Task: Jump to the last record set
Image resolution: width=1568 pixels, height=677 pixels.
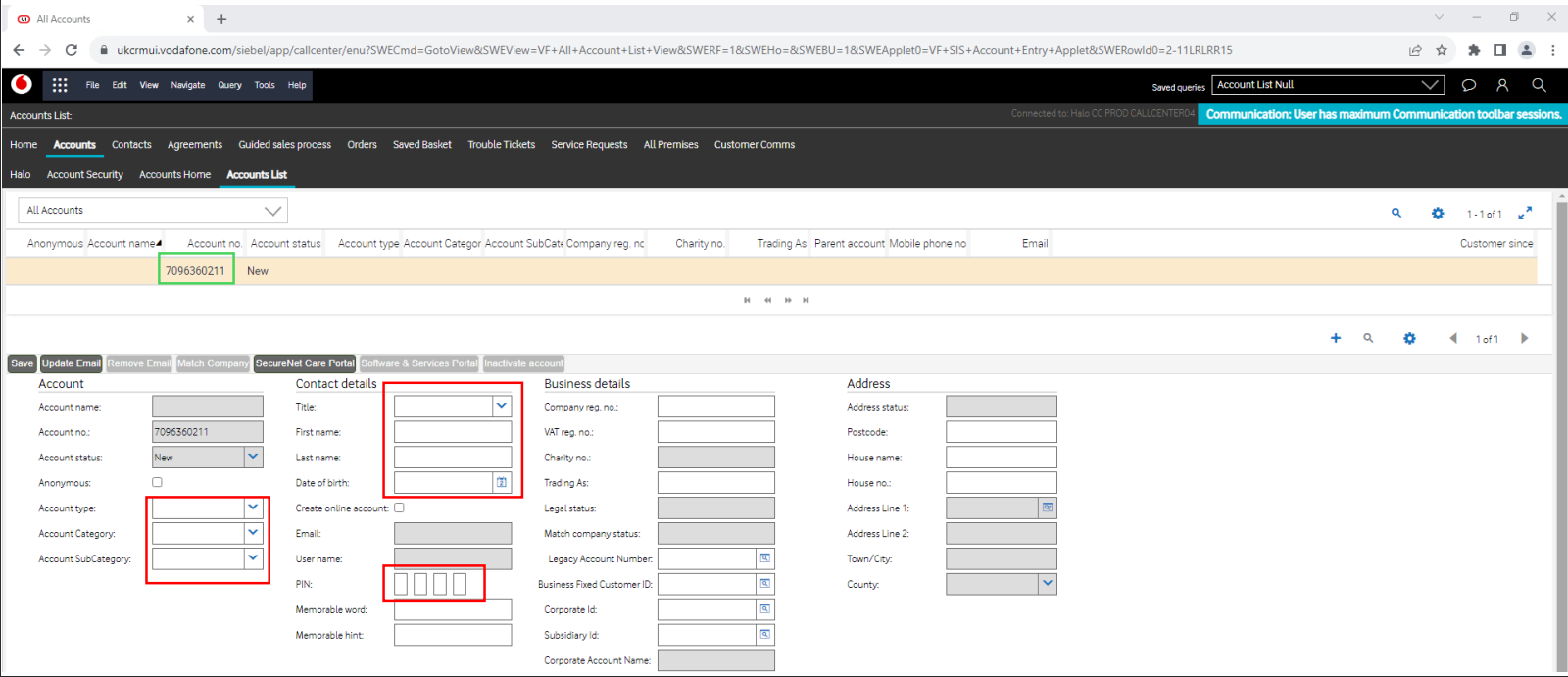Action: point(806,300)
